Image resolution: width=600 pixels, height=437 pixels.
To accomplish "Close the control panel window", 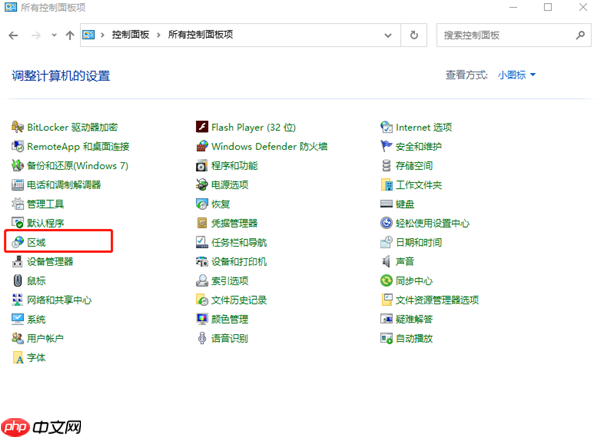I will pos(583,7).
